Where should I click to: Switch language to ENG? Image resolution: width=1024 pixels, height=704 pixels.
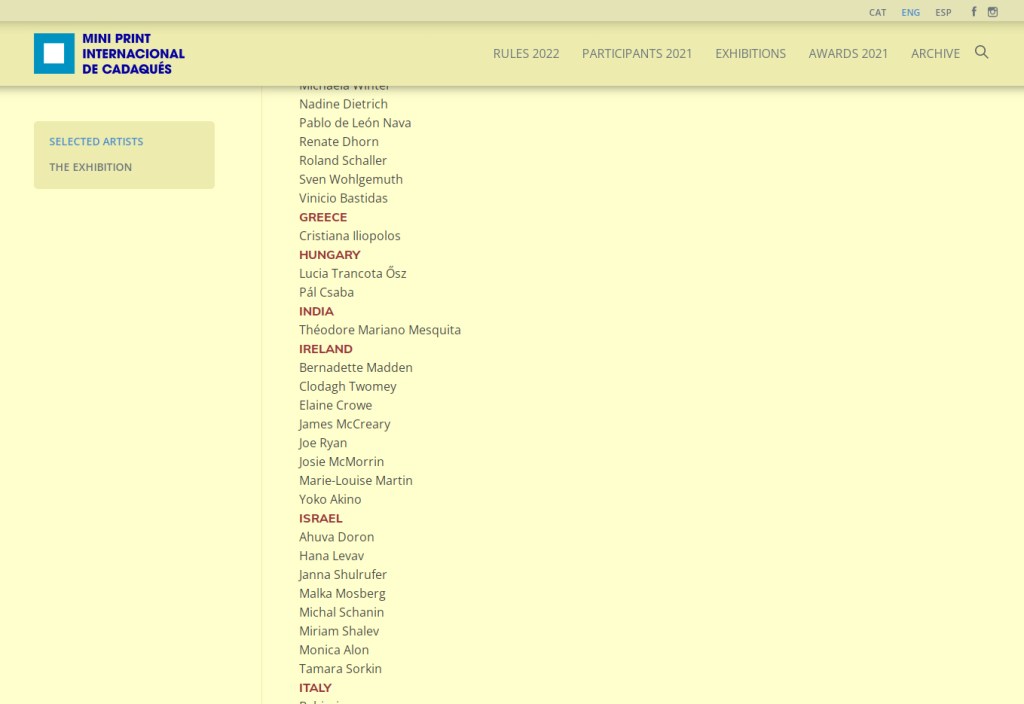(910, 13)
